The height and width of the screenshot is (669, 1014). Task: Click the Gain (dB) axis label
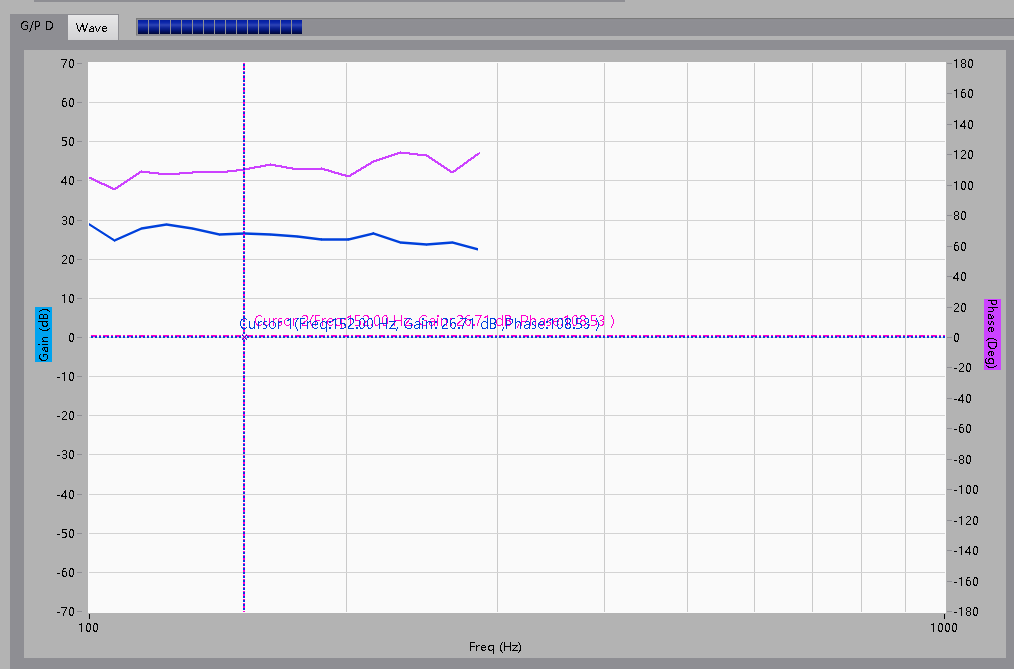[x=43, y=334]
